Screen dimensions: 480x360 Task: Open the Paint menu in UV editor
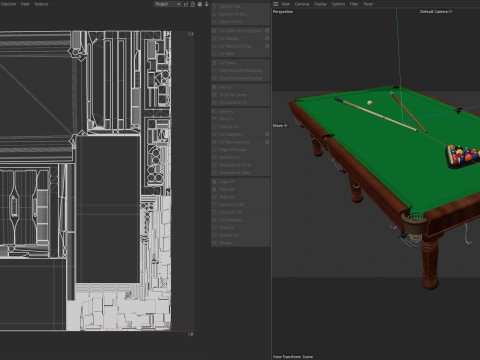[25, 4]
